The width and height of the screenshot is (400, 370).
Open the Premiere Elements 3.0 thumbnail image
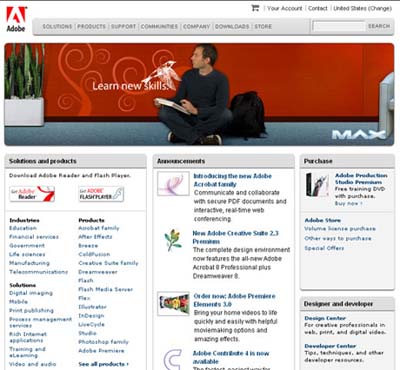[173, 304]
